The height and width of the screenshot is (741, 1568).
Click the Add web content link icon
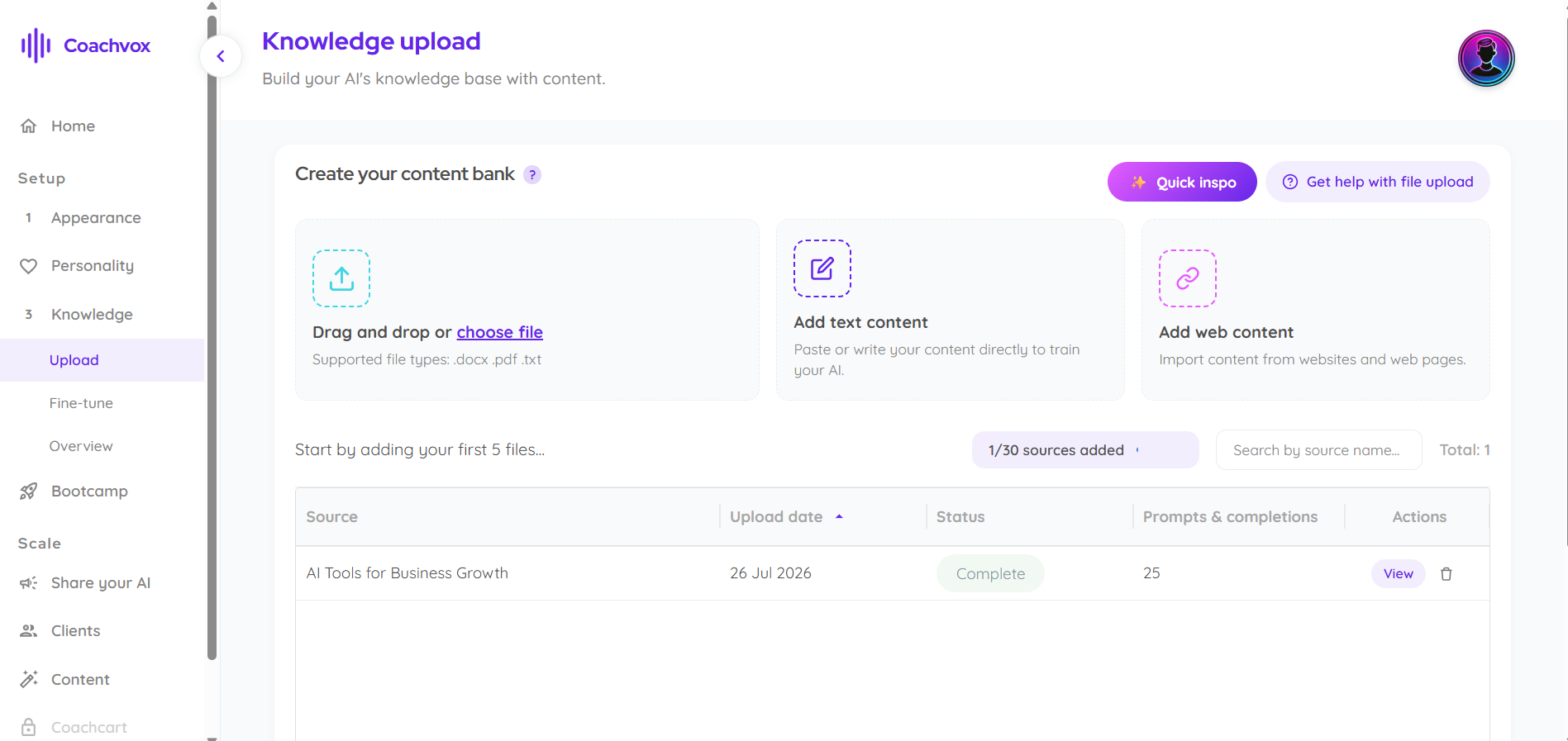tap(1188, 278)
